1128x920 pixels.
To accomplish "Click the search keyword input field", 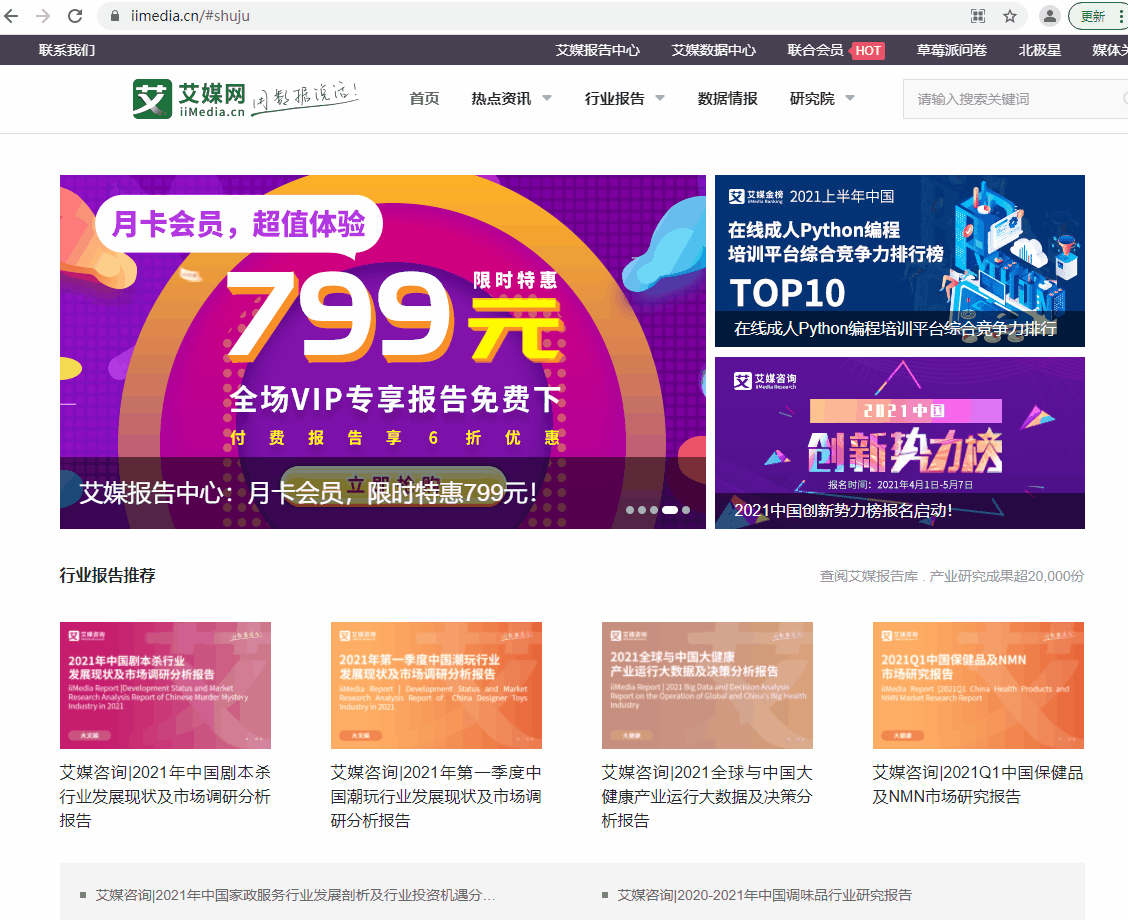I will 1014,99.
